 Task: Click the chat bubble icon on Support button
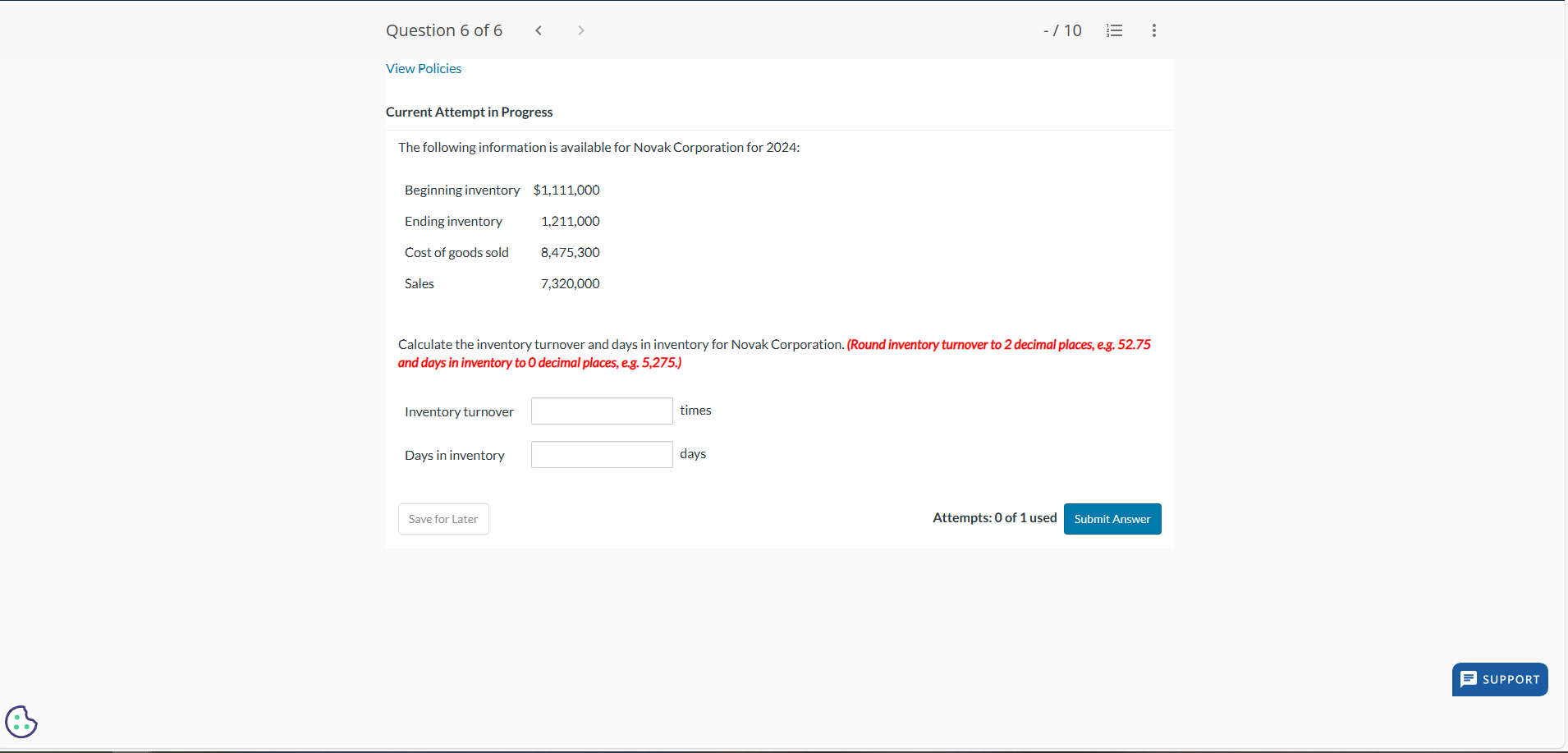[x=1470, y=679]
